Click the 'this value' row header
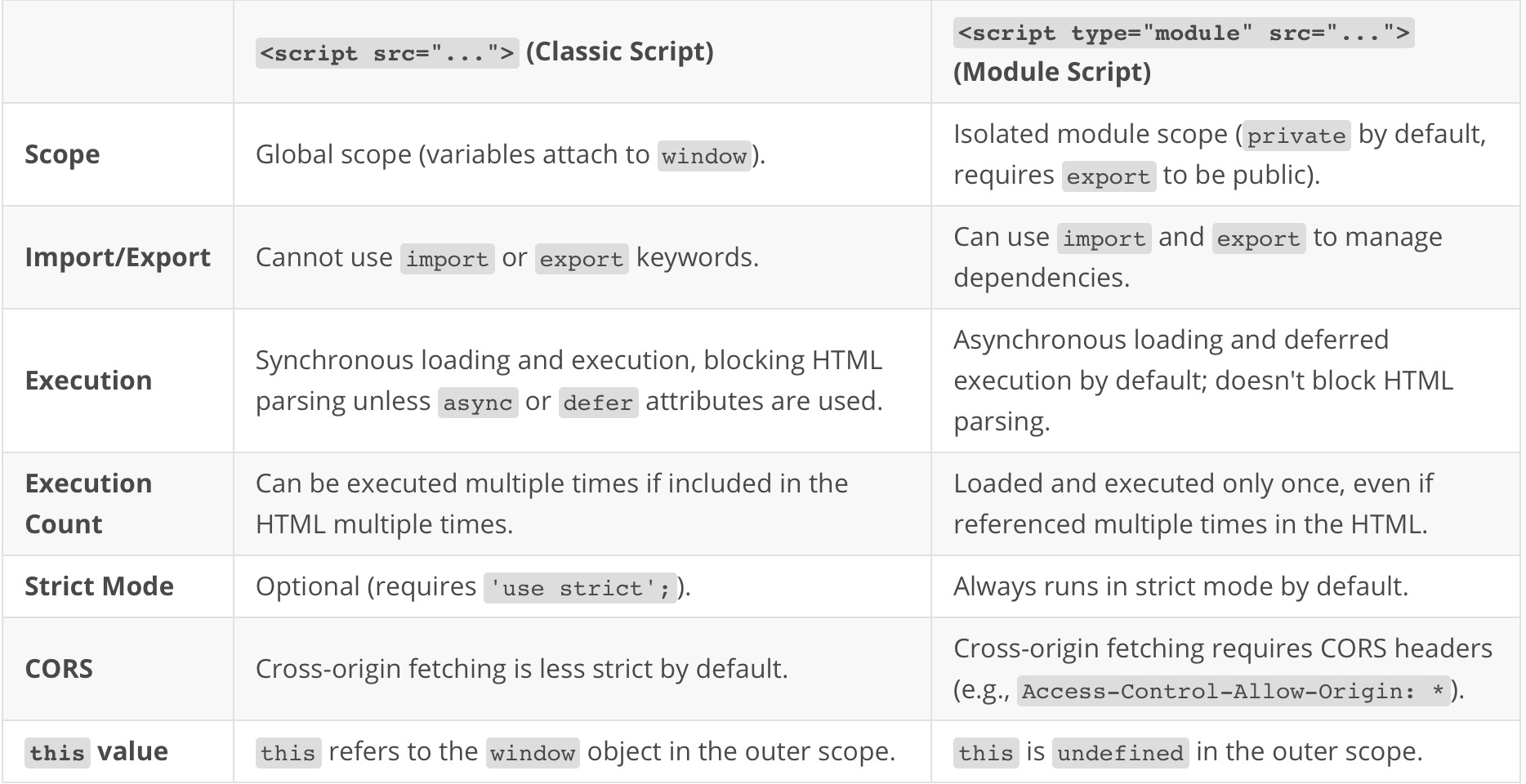The height and width of the screenshot is (784, 1526). [96, 751]
